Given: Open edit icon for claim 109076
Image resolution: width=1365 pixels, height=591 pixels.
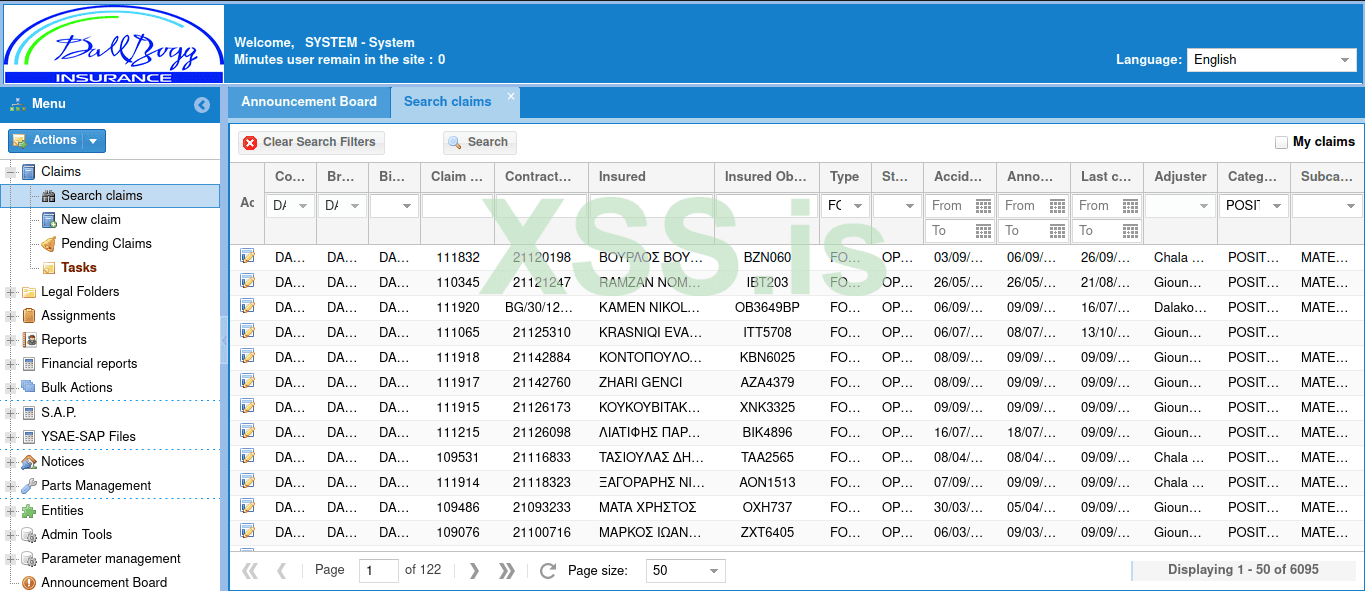Looking at the screenshot, I should point(247,531).
